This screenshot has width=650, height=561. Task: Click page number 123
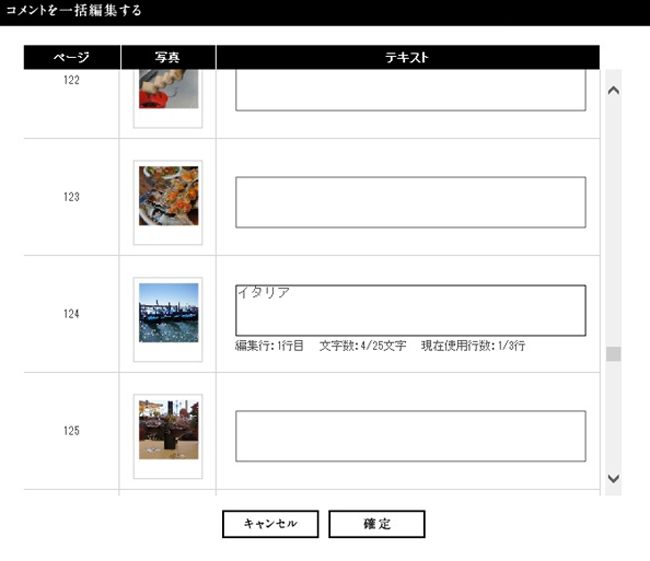71,197
